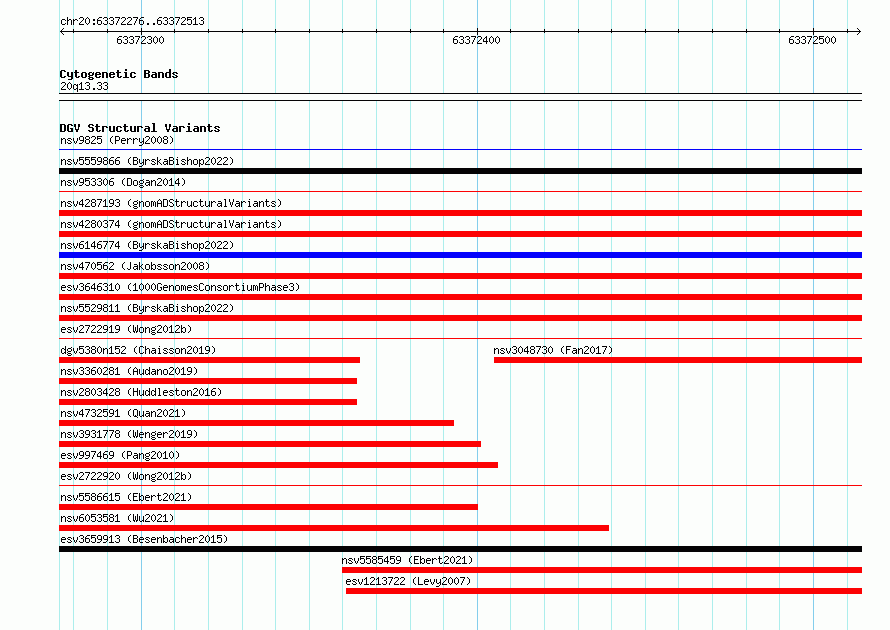Viewport: 890px width, 630px height.
Task: Select the red bar under nsv3931778 (Wenger2019)
Action: [270, 444]
